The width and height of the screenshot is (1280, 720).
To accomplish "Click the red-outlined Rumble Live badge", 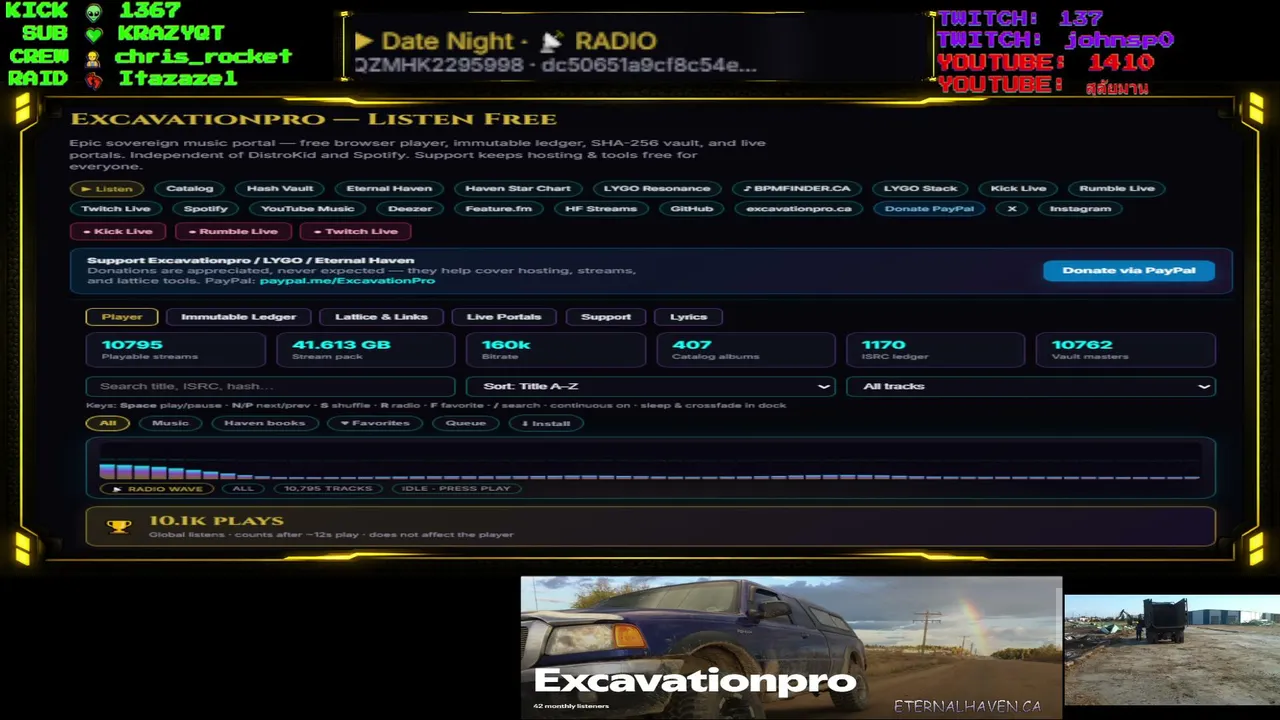I will tap(233, 231).
